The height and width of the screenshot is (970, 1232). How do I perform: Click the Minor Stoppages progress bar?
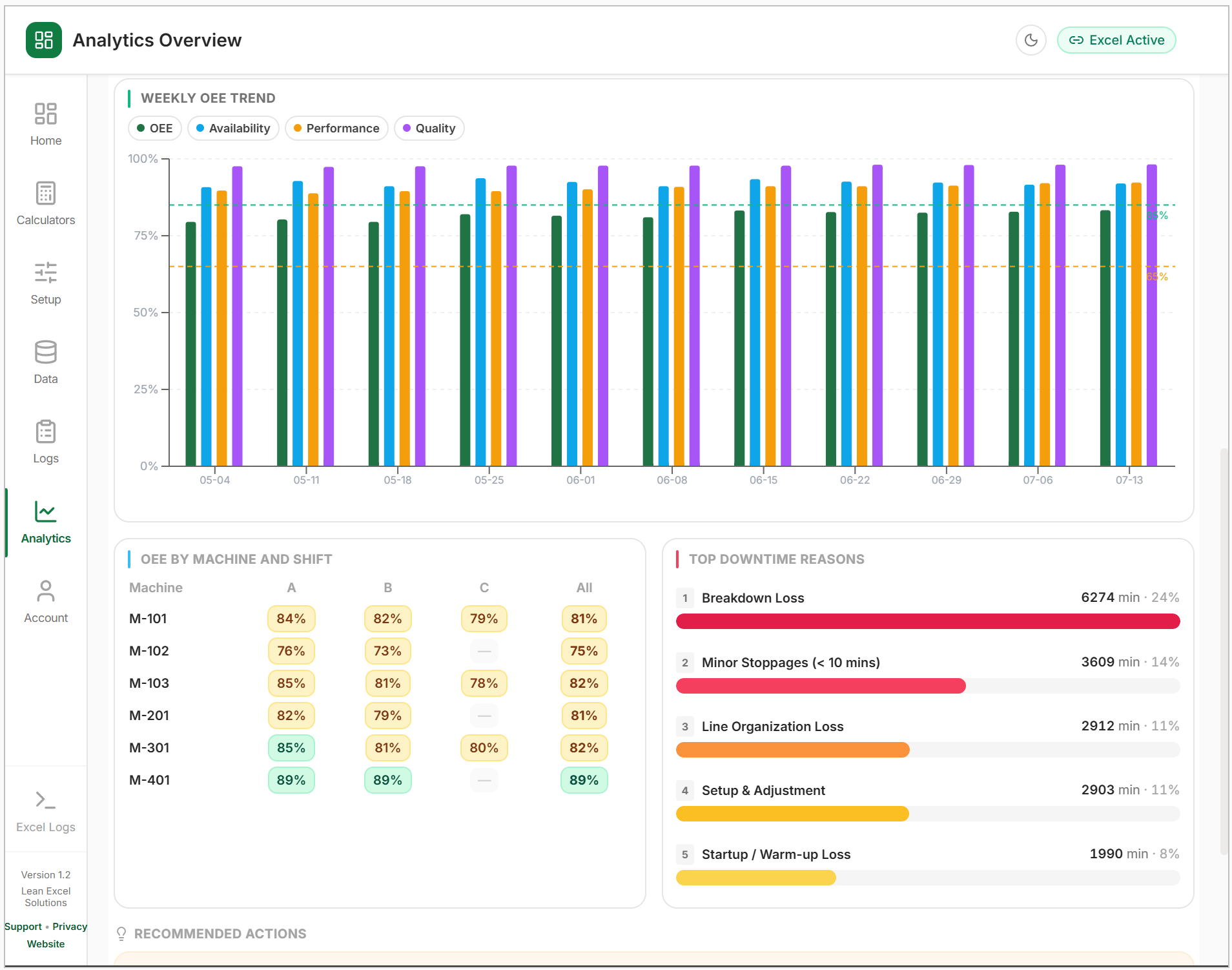click(x=928, y=686)
